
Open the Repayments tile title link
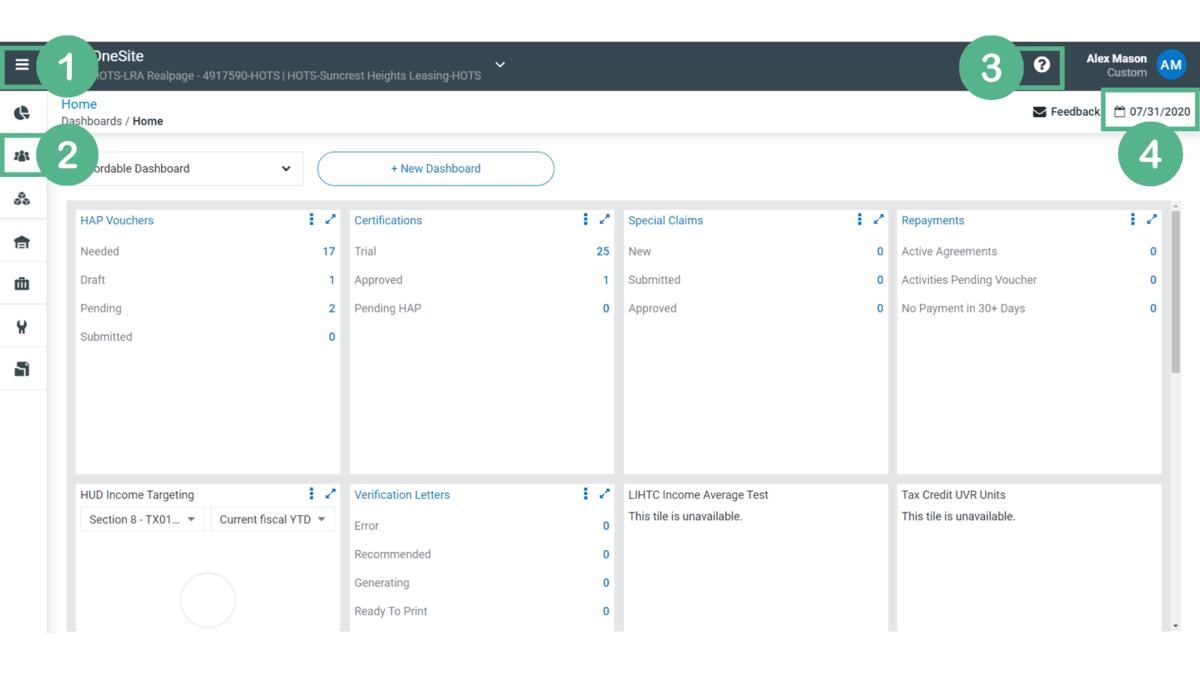pyautogui.click(x=933, y=221)
